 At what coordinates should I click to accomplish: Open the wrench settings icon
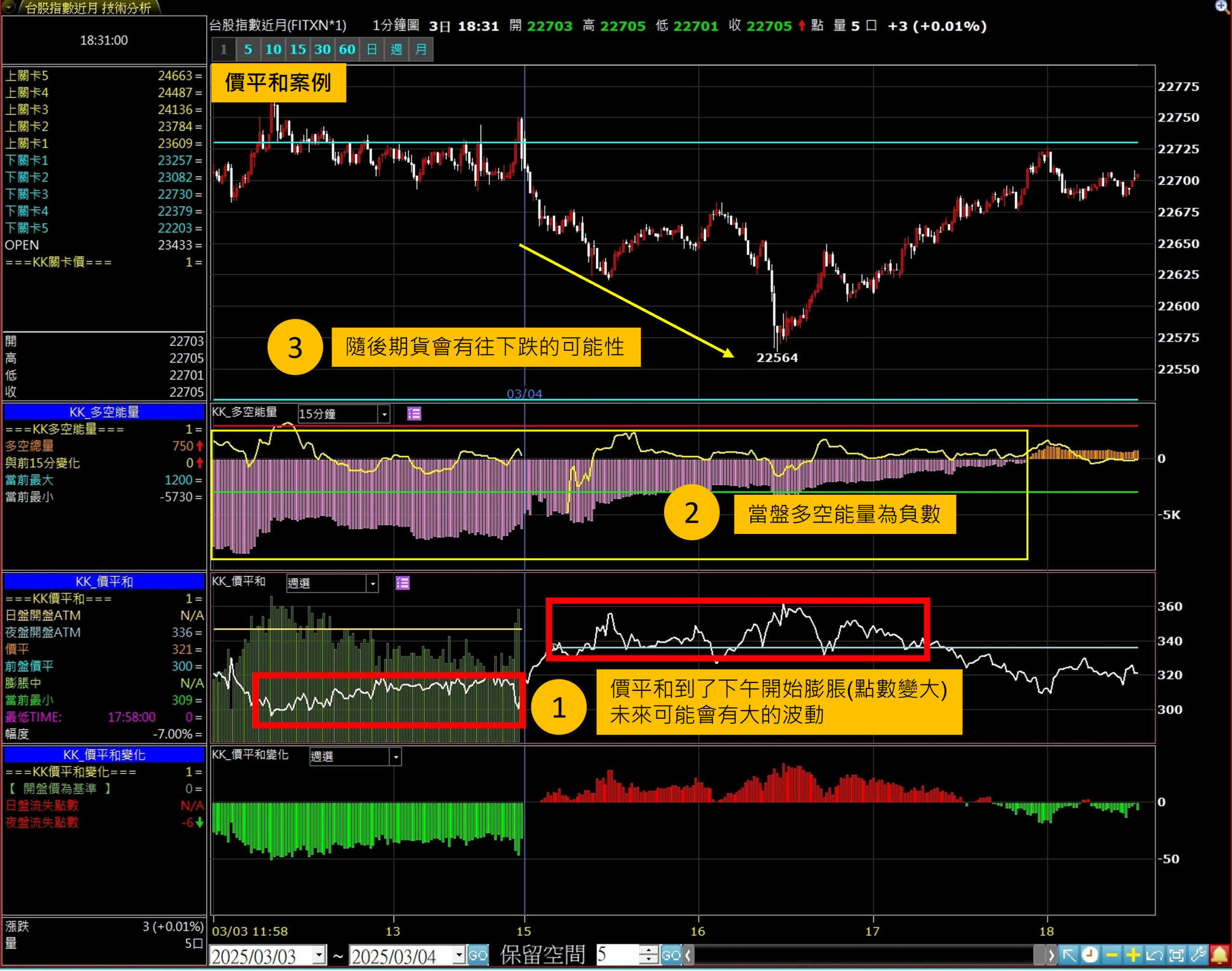(1197, 955)
